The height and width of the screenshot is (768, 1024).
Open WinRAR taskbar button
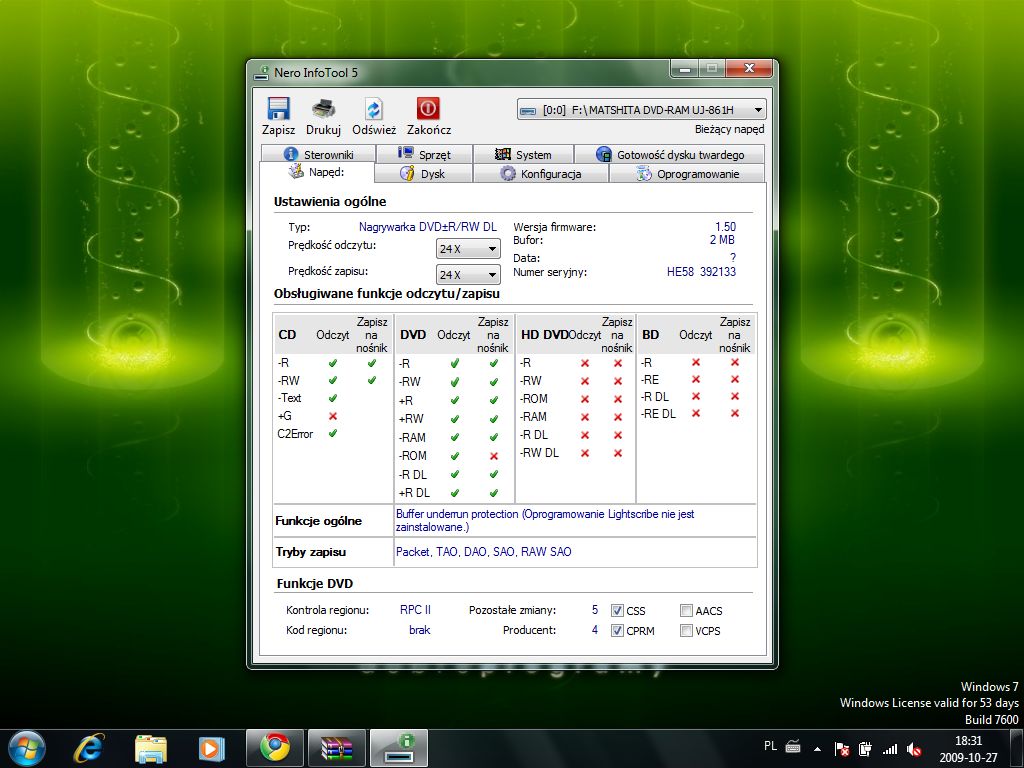pyautogui.click(x=336, y=748)
